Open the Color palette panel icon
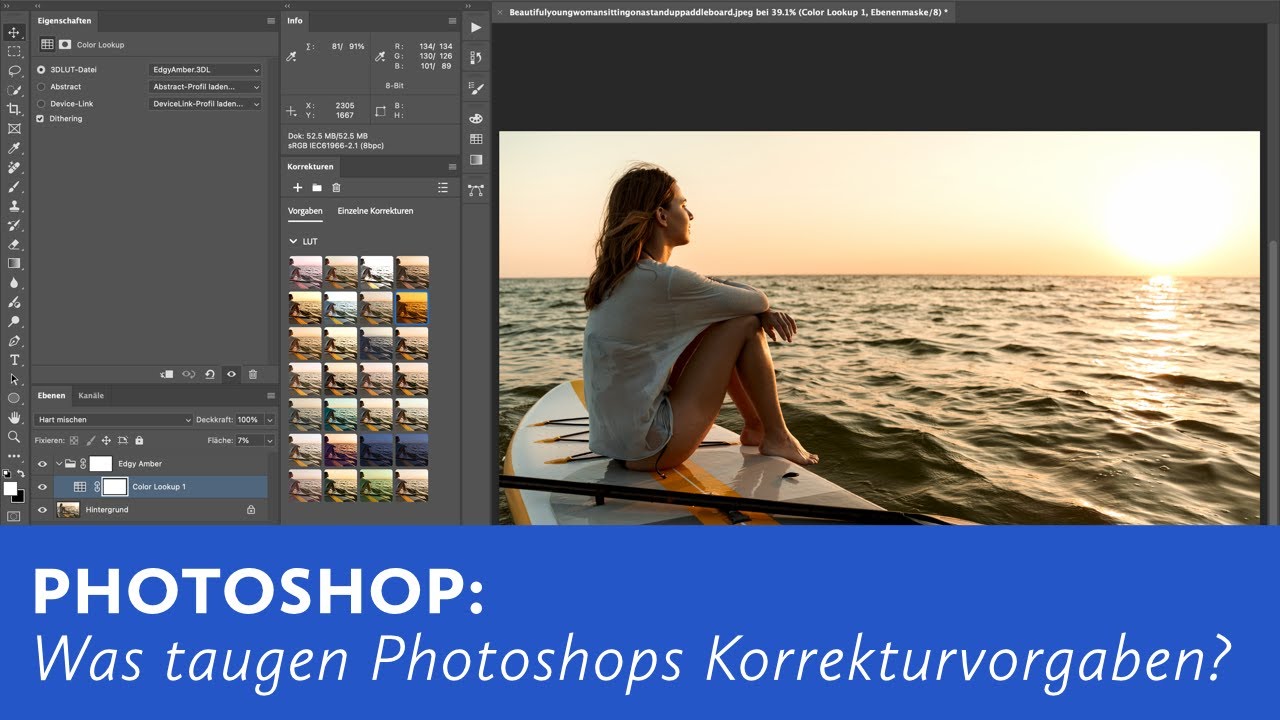 (476, 118)
